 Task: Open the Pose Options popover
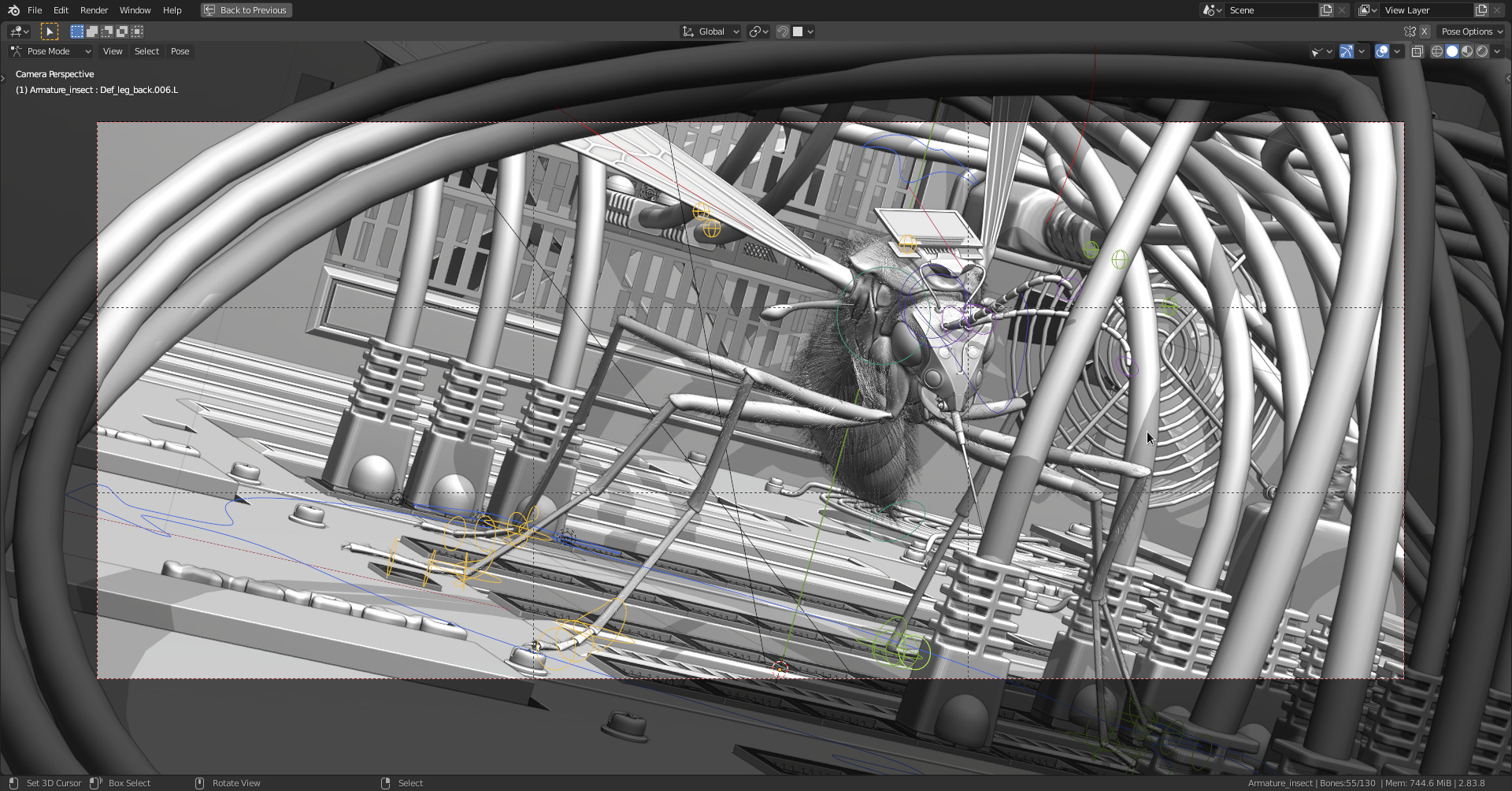pyautogui.click(x=1471, y=32)
